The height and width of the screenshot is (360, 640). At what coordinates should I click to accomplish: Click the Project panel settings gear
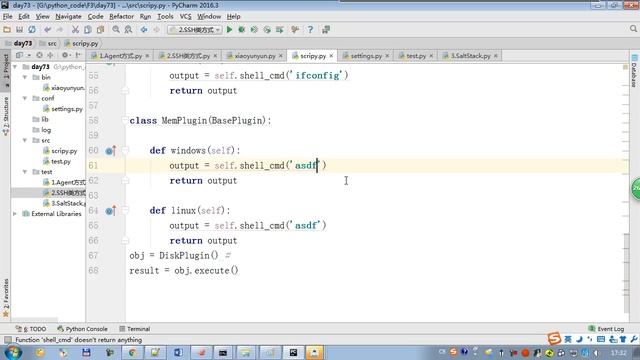[65, 55]
